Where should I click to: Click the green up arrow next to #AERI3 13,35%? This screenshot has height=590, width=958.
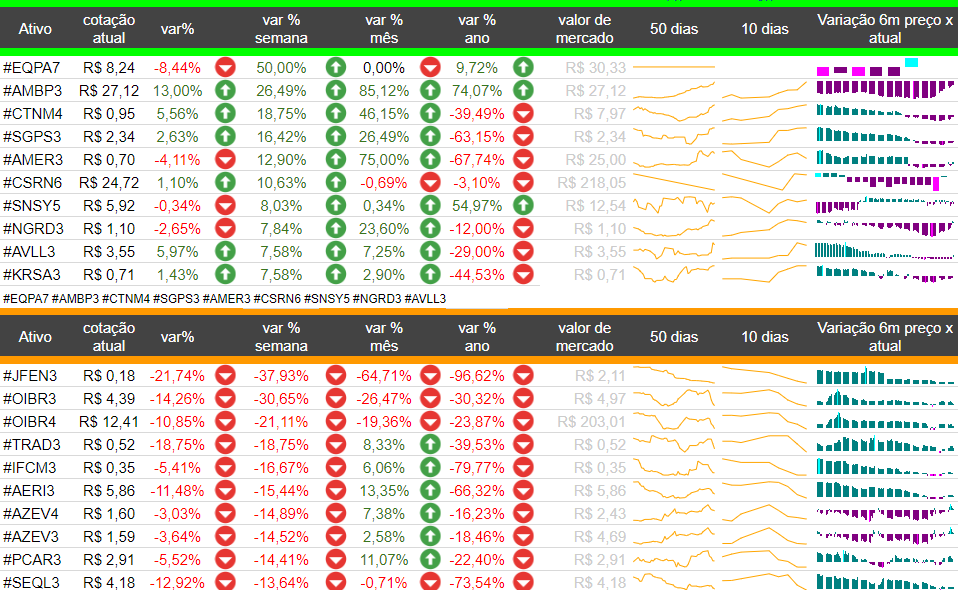[x=430, y=490]
